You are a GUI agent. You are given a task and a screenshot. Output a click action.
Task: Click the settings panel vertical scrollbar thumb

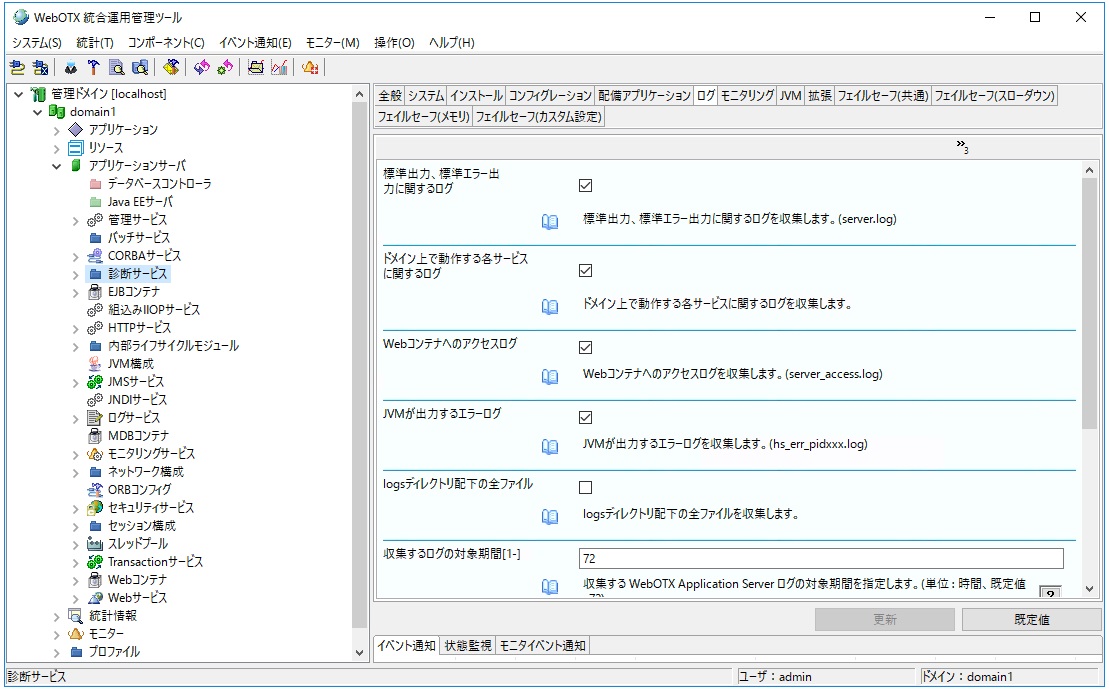pyautogui.click(x=1089, y=300)
